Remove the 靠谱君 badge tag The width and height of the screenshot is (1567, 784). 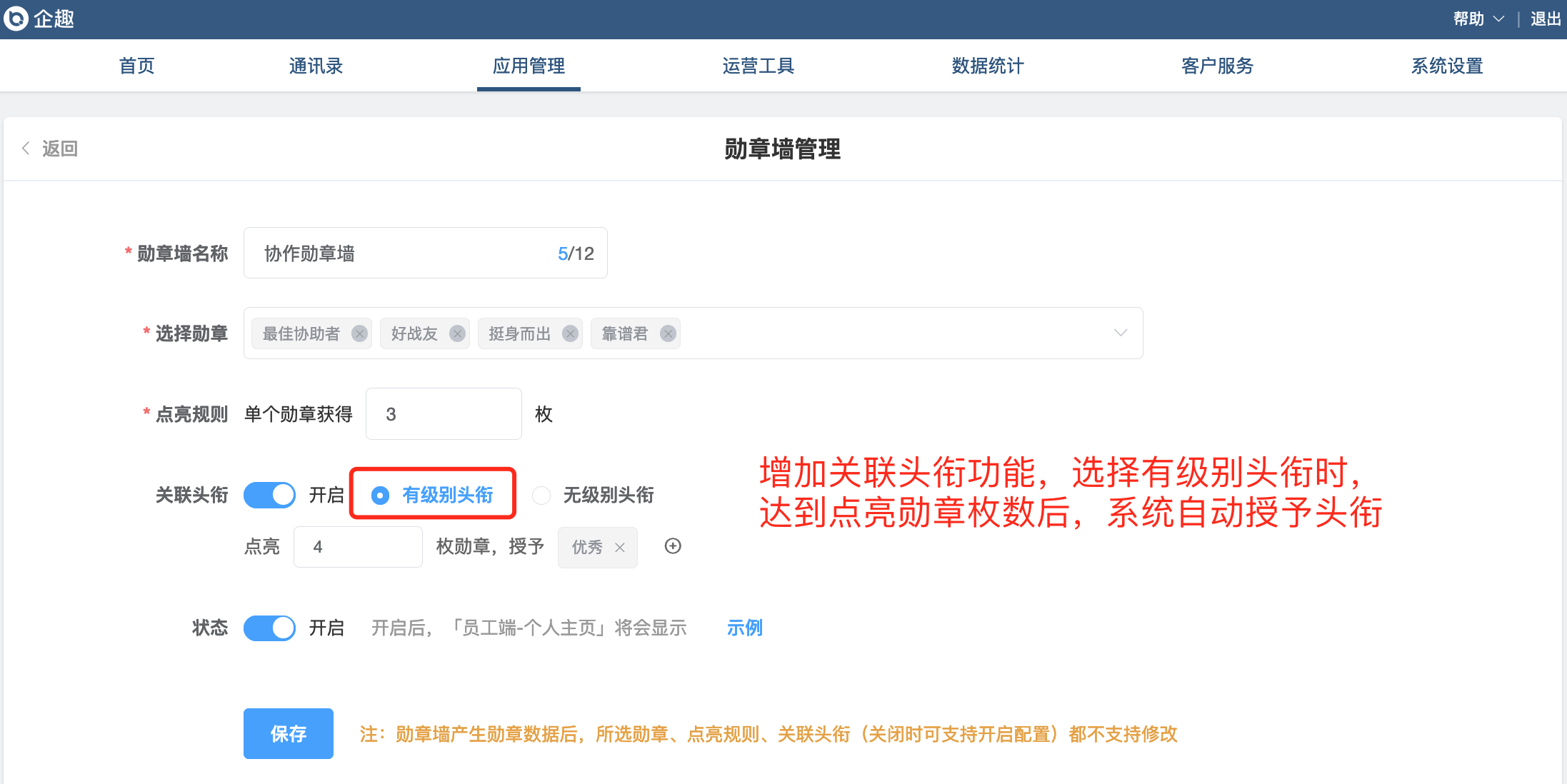(x=668, y=333)
